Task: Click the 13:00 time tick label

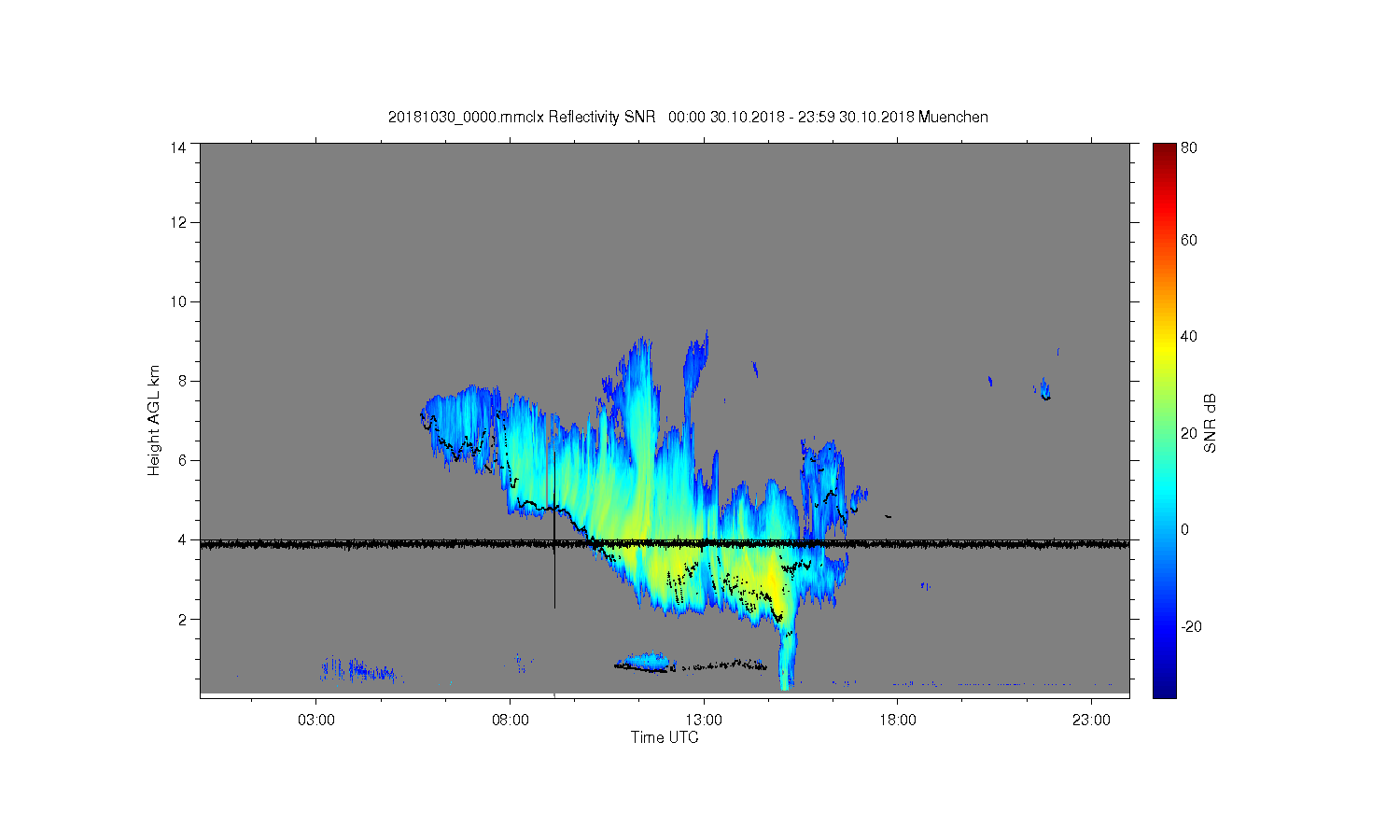Action: (704, 721)
